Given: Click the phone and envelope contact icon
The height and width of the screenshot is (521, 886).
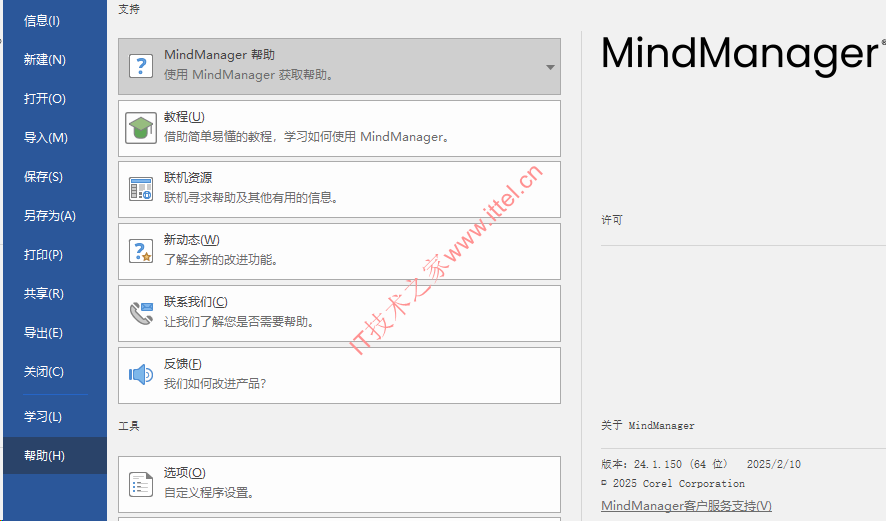Looking at the screenshot, I should [x=141, y=313].
